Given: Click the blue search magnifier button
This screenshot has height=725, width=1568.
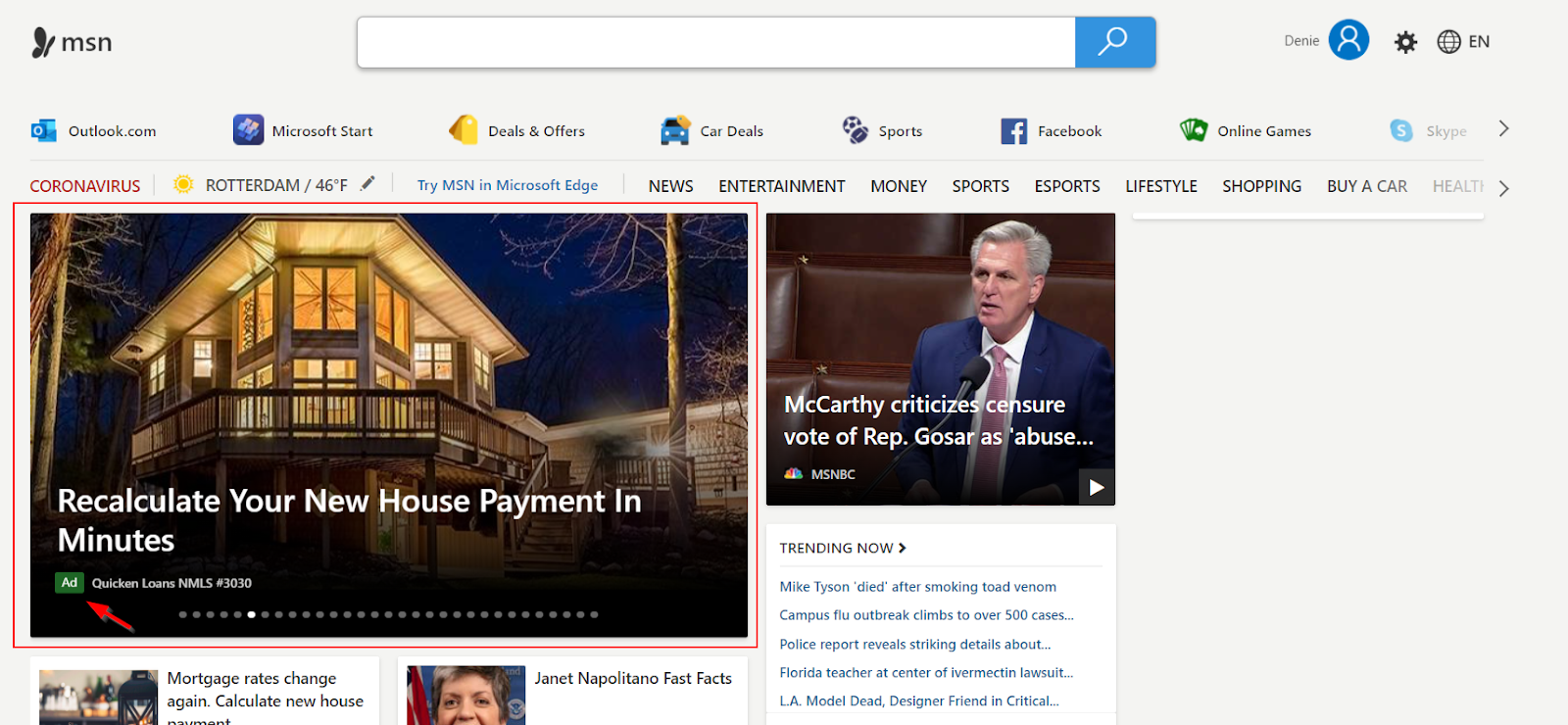Looking at the screenshot, I should click(1114, 42).
